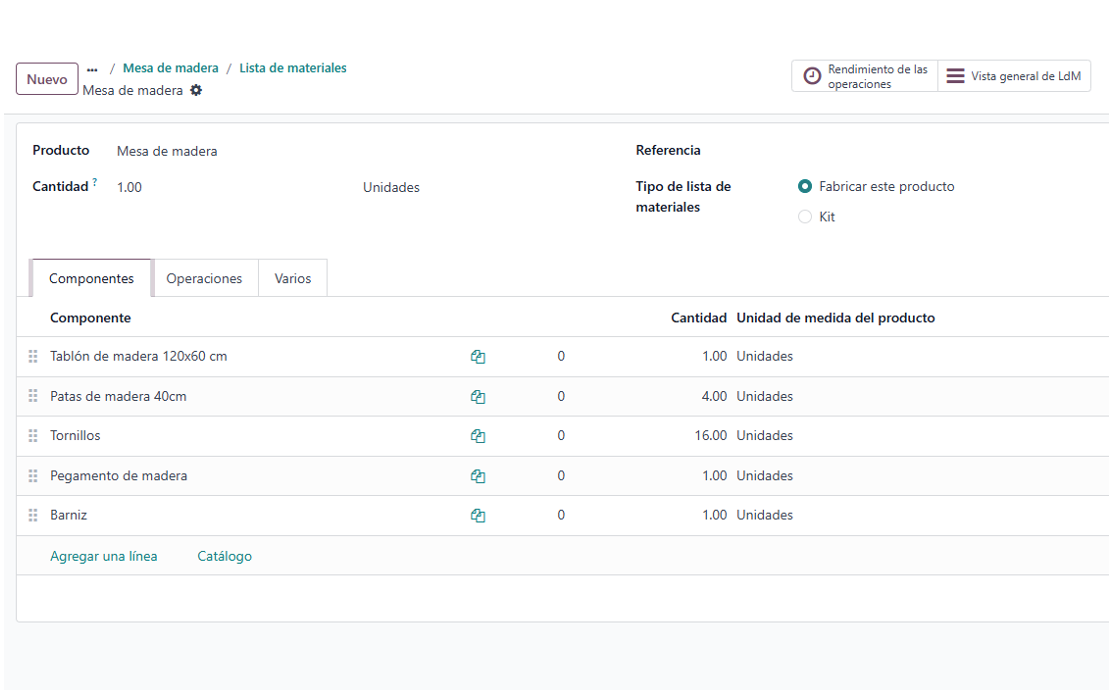This screenshot has width=1110, height=690.
Task: Click Unidades in Tornillos row
Action: 765,435
